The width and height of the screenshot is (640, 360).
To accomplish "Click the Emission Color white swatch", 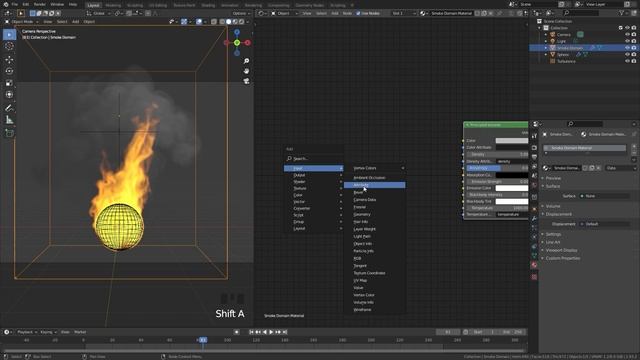I will pyautogui.click(x=511, y=188).
